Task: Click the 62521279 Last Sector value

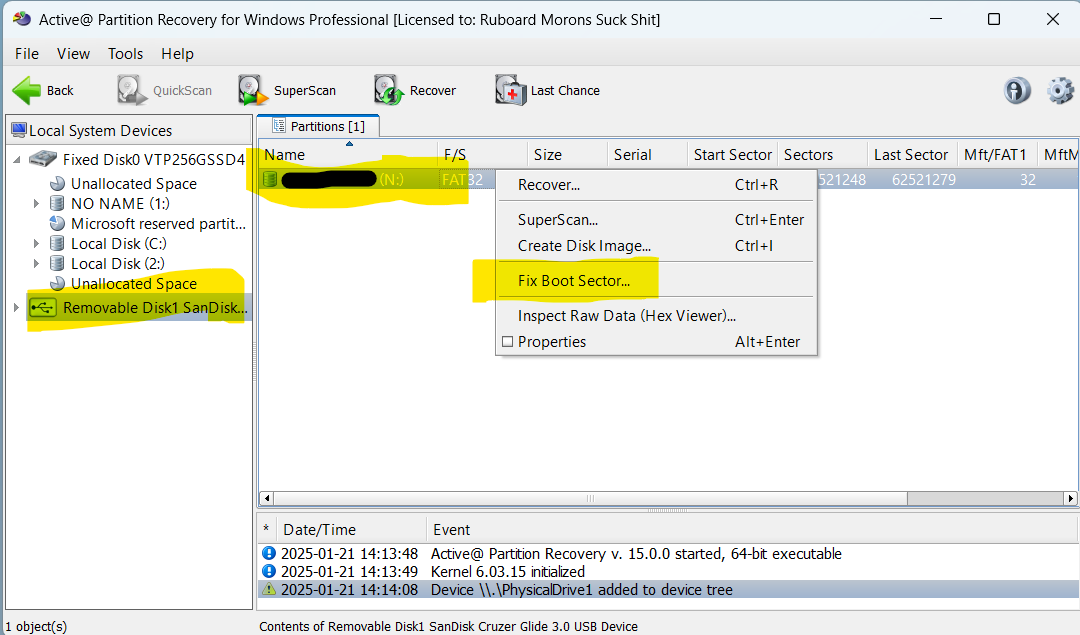Action: click(924, 180)
